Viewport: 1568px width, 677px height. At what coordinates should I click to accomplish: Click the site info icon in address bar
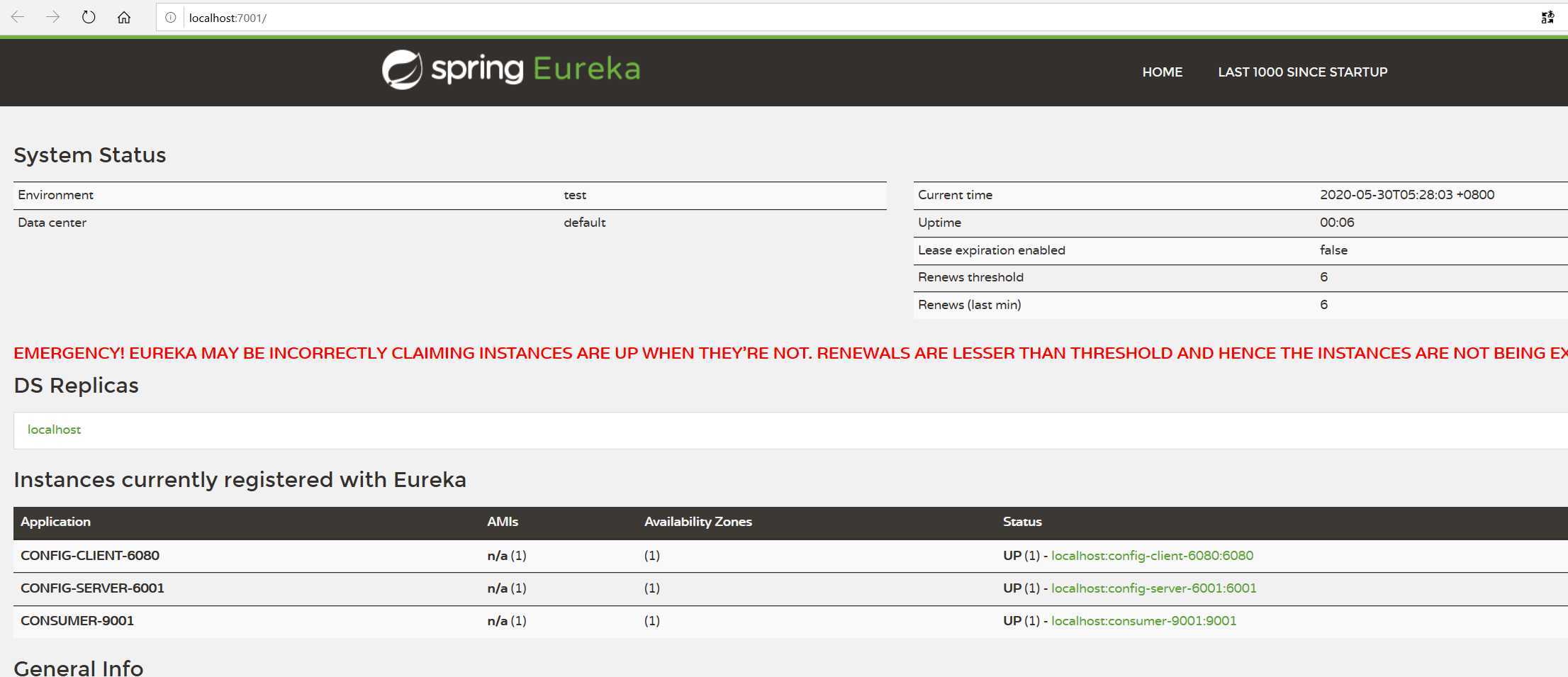click(171, 18)
